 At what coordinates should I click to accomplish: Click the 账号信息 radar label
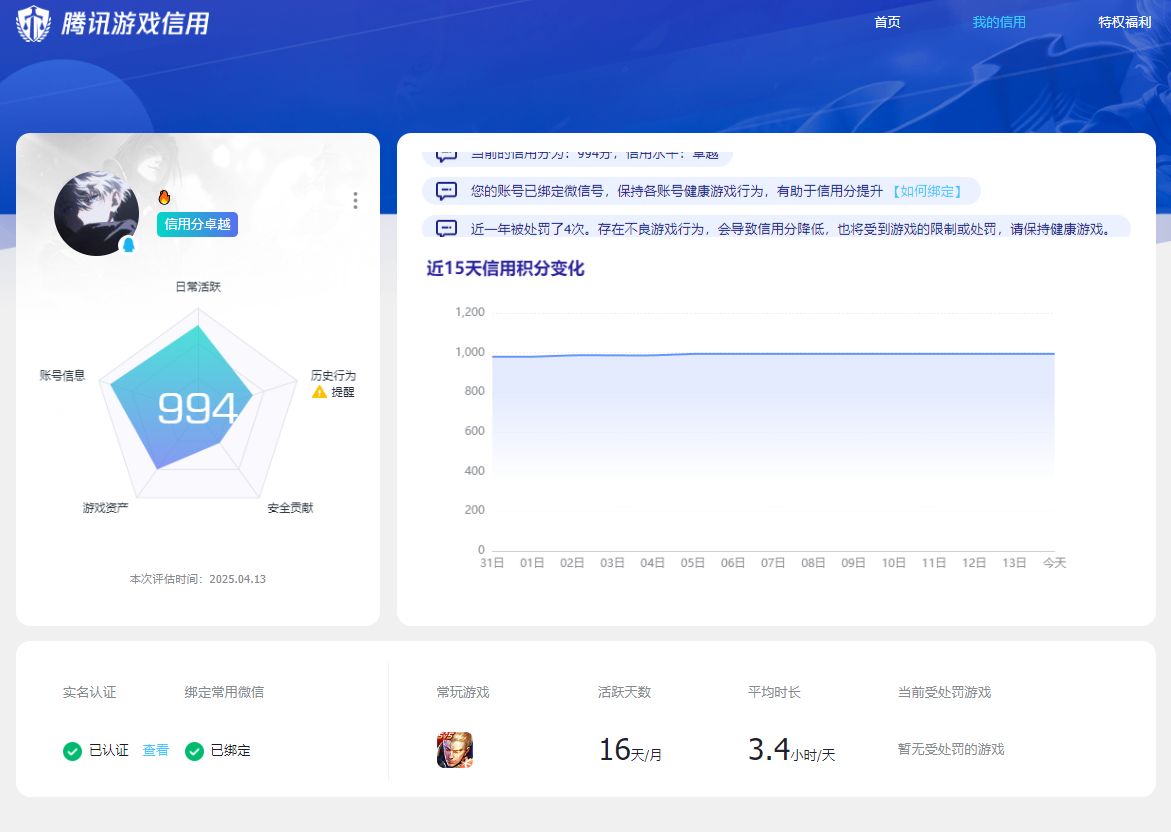(62, 376)
